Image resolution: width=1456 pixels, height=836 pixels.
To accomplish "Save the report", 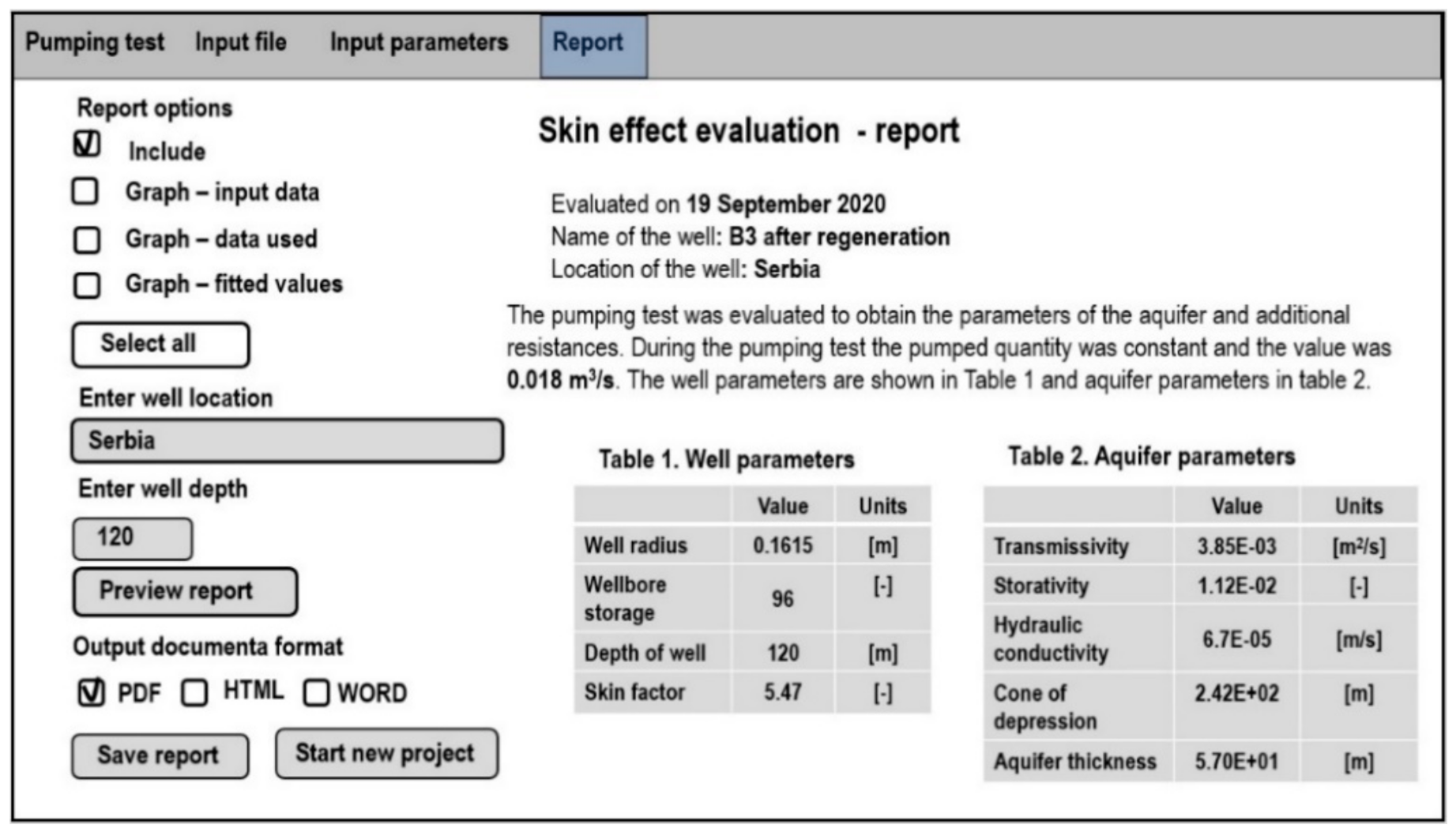I will (160, 755).
